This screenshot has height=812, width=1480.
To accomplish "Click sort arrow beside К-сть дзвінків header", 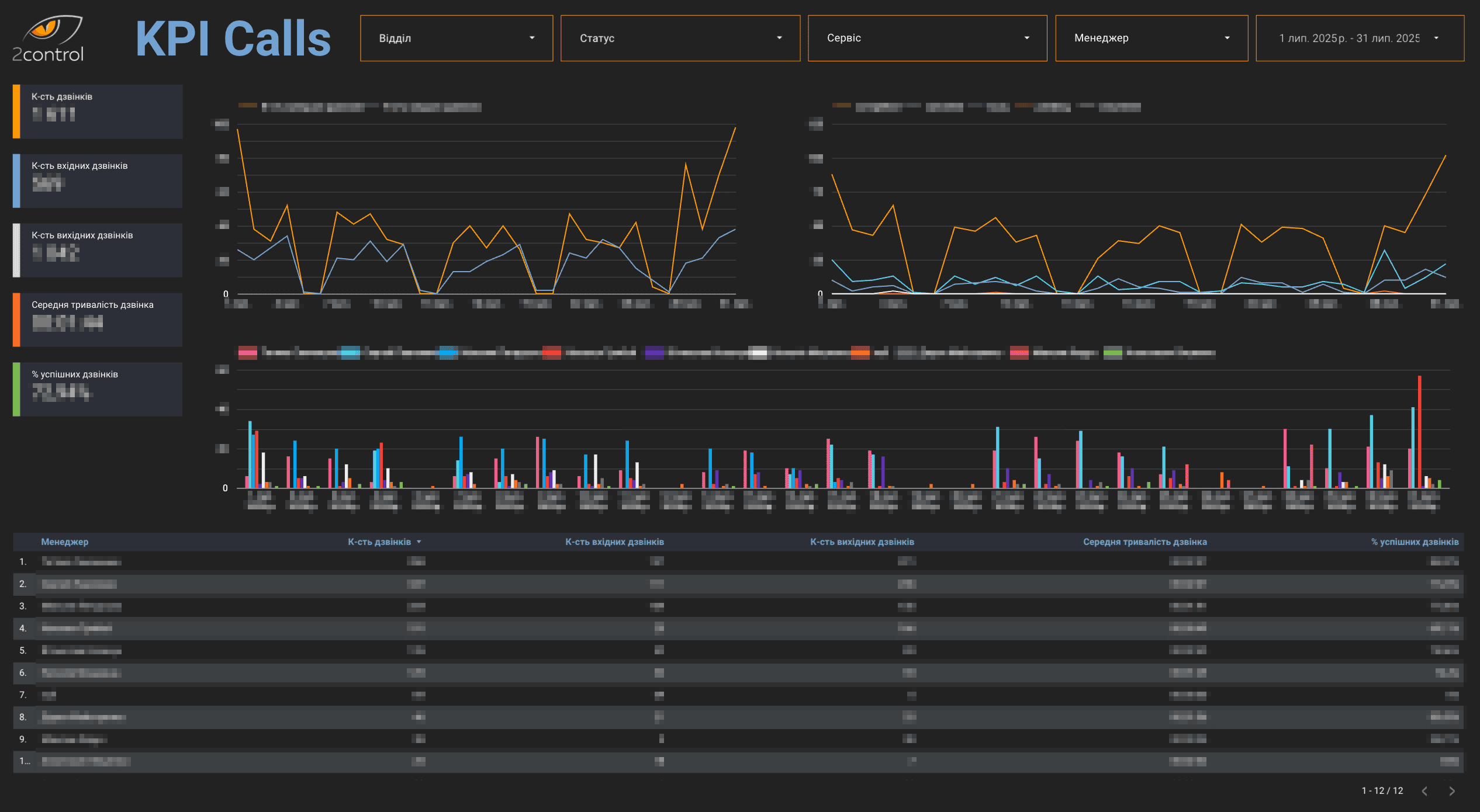I will (419, 542).
